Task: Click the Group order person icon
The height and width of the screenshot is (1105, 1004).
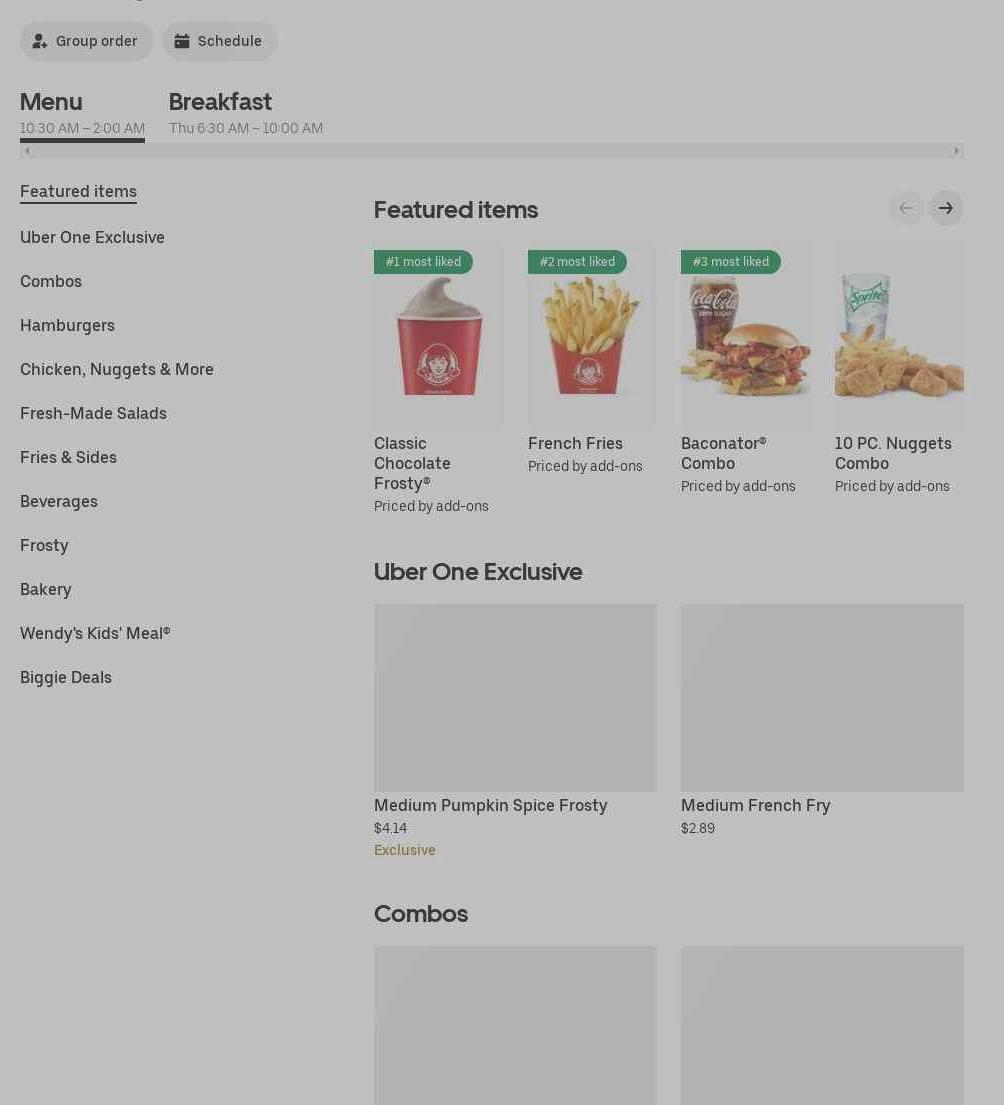Action: click(40, 41)
